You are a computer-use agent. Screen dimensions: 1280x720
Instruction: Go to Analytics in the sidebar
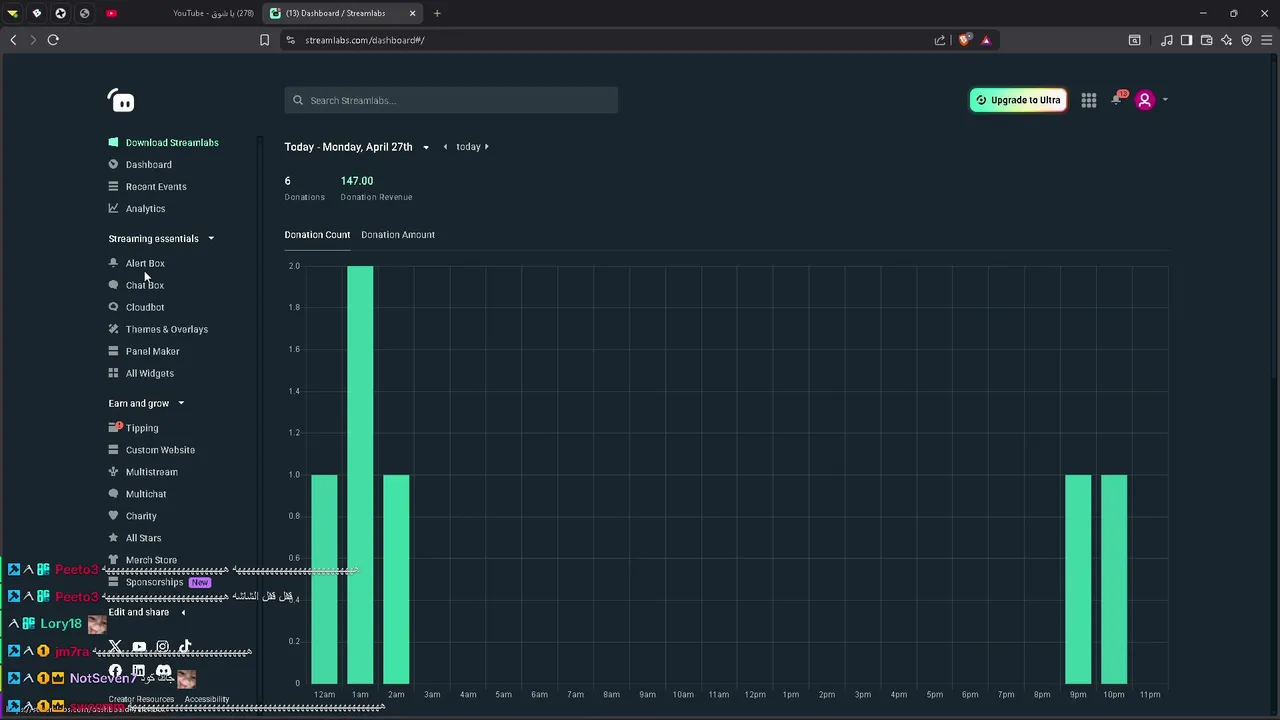[x=137, y=208]
